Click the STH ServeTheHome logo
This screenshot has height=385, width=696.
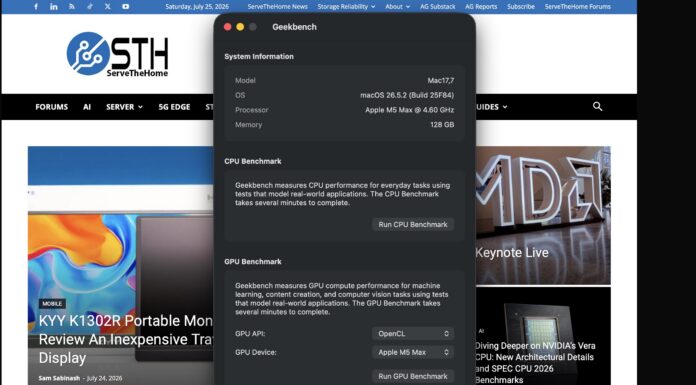pyautogui.click(x=118, y=54)
